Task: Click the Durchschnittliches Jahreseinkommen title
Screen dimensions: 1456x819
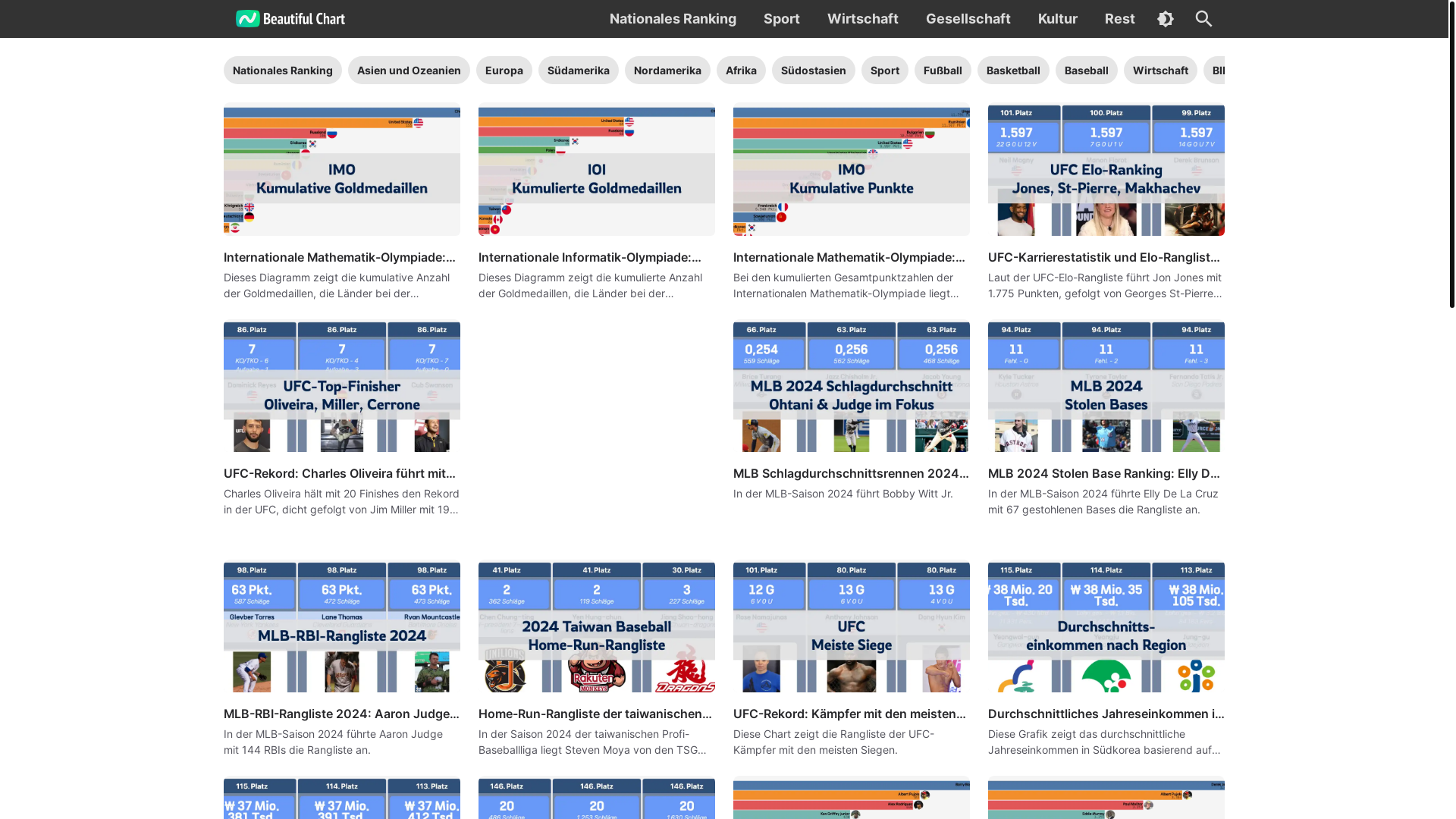Action: 1106,714
